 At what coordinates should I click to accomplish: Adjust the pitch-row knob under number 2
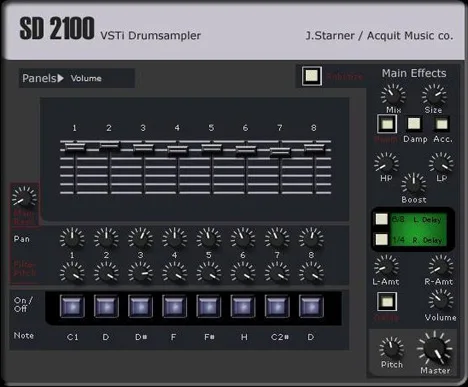click(x=106, y=273)
